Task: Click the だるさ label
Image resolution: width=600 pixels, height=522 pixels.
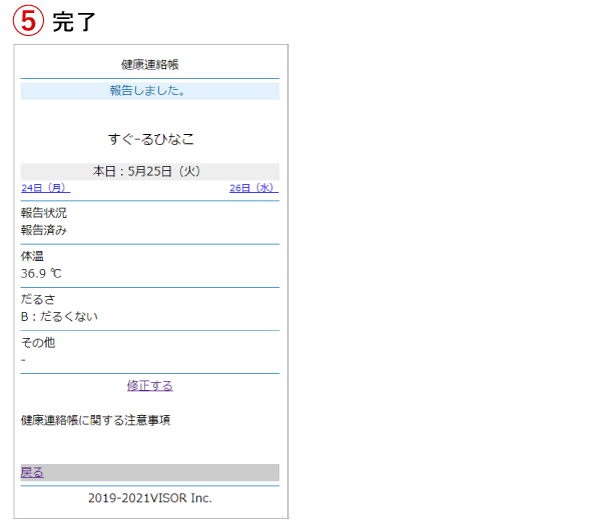Action: coord(38,299)
